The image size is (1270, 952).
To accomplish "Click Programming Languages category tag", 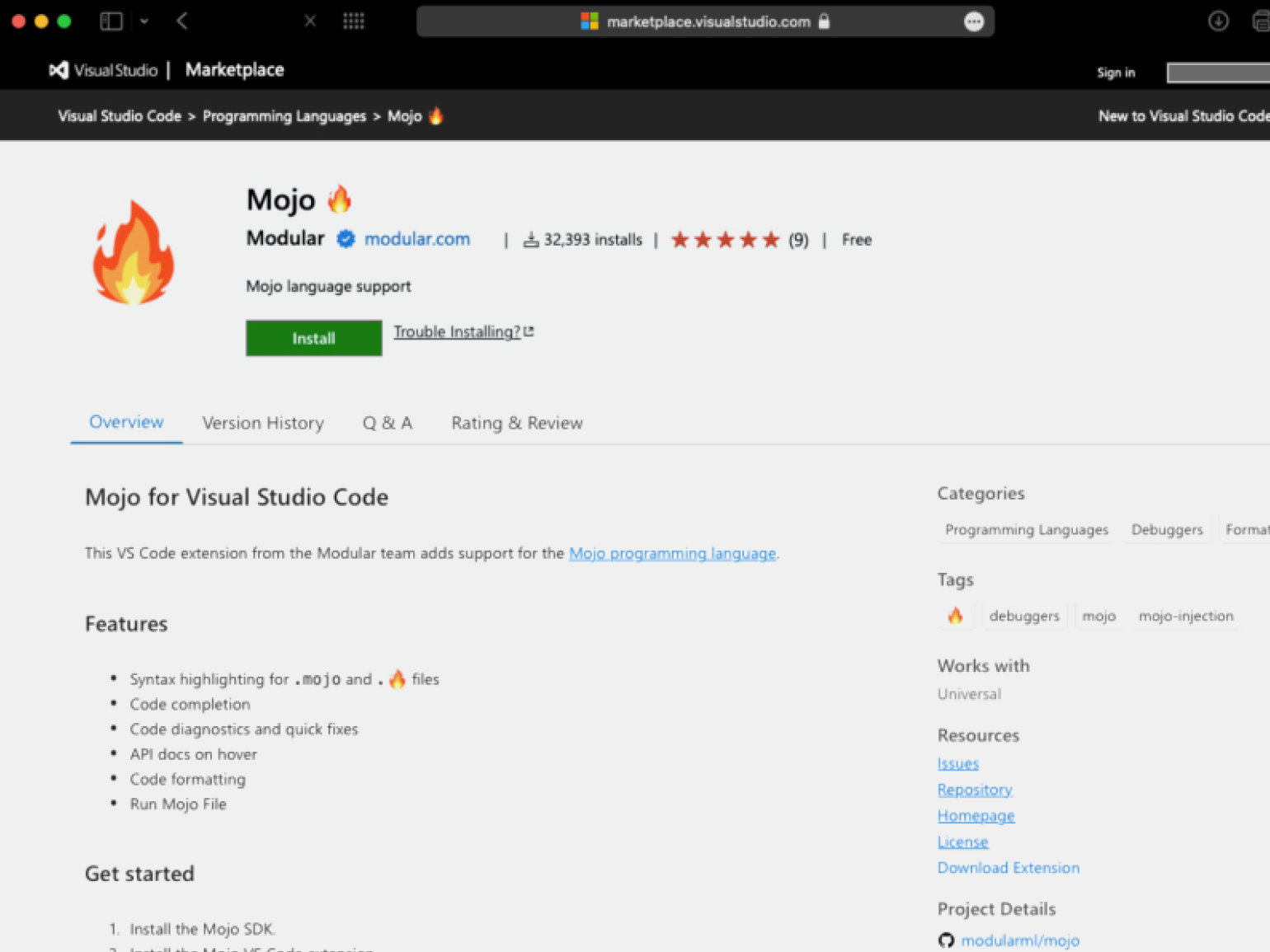I will coord(1027,529).
